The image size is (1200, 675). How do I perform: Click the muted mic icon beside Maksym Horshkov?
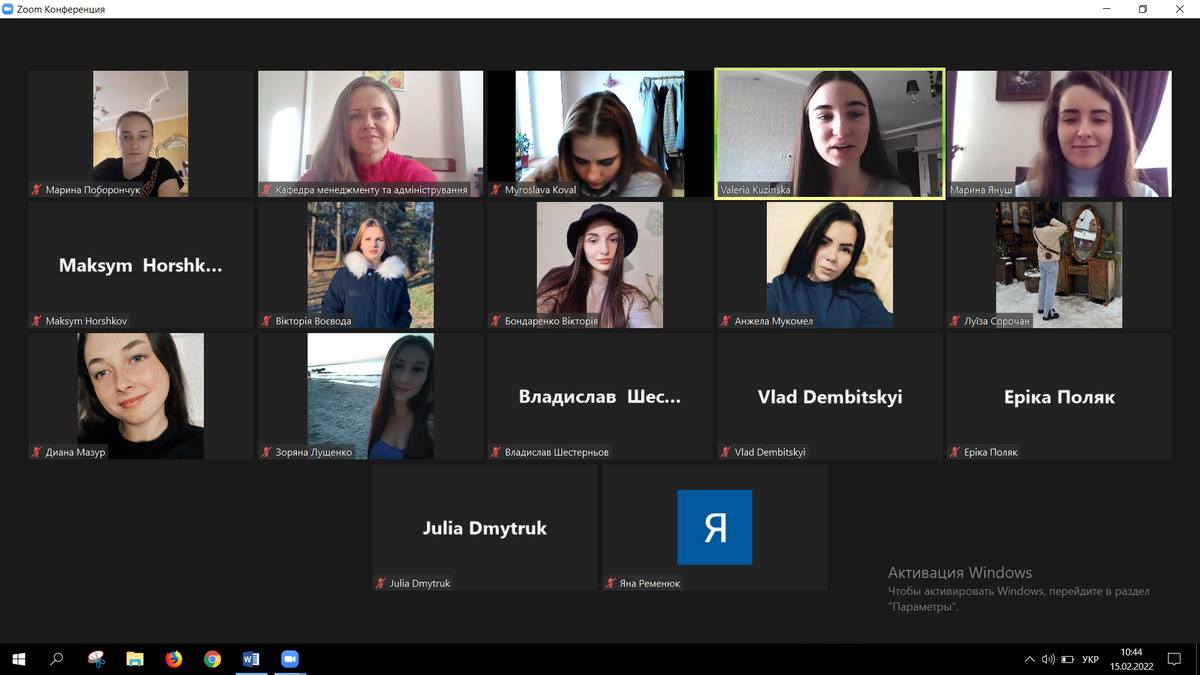pyautogui.click(x=37, y=321)
